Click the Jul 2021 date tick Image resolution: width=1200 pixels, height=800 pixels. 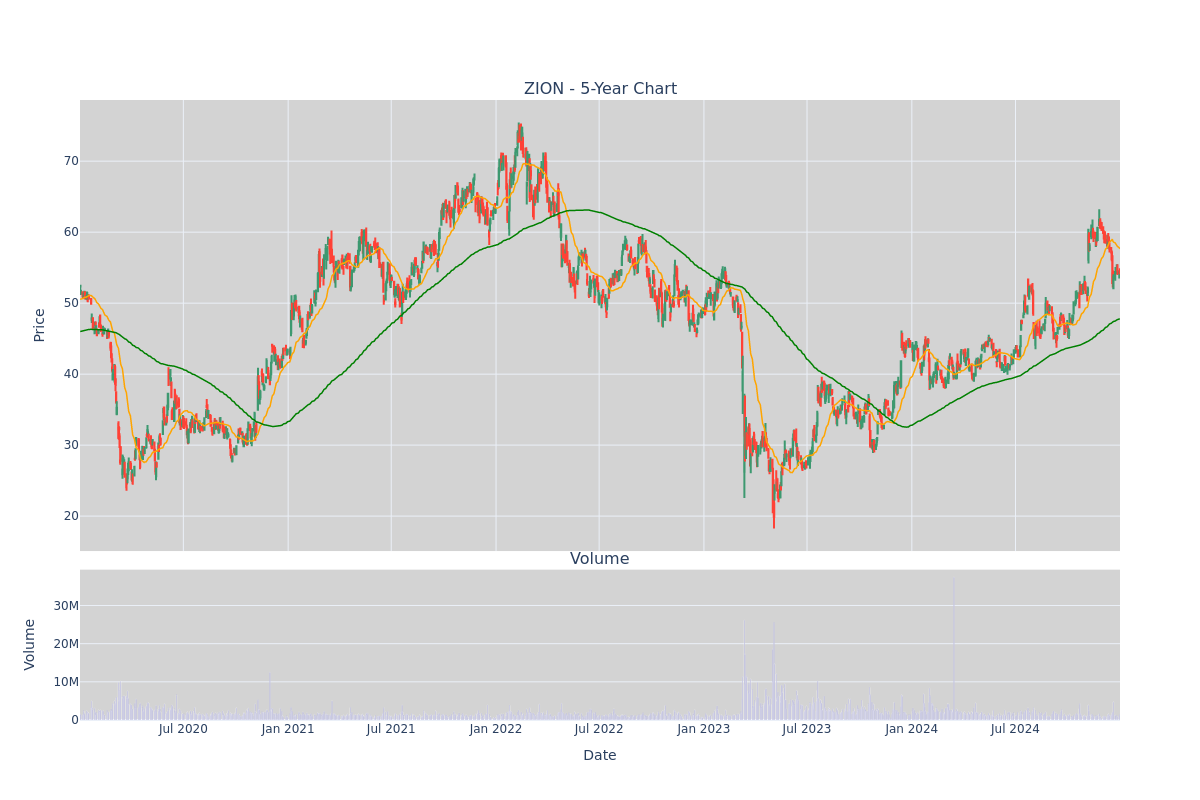(391, 729)
